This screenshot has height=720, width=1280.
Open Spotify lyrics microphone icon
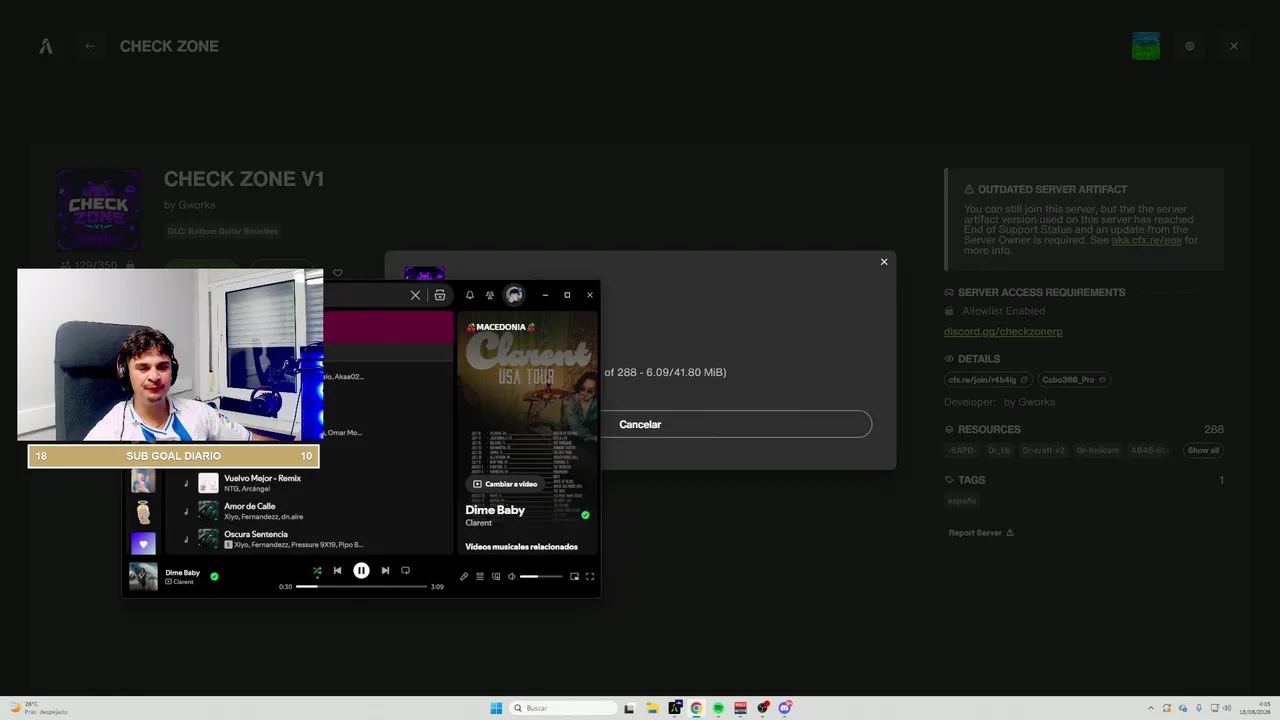pos(464,576)
